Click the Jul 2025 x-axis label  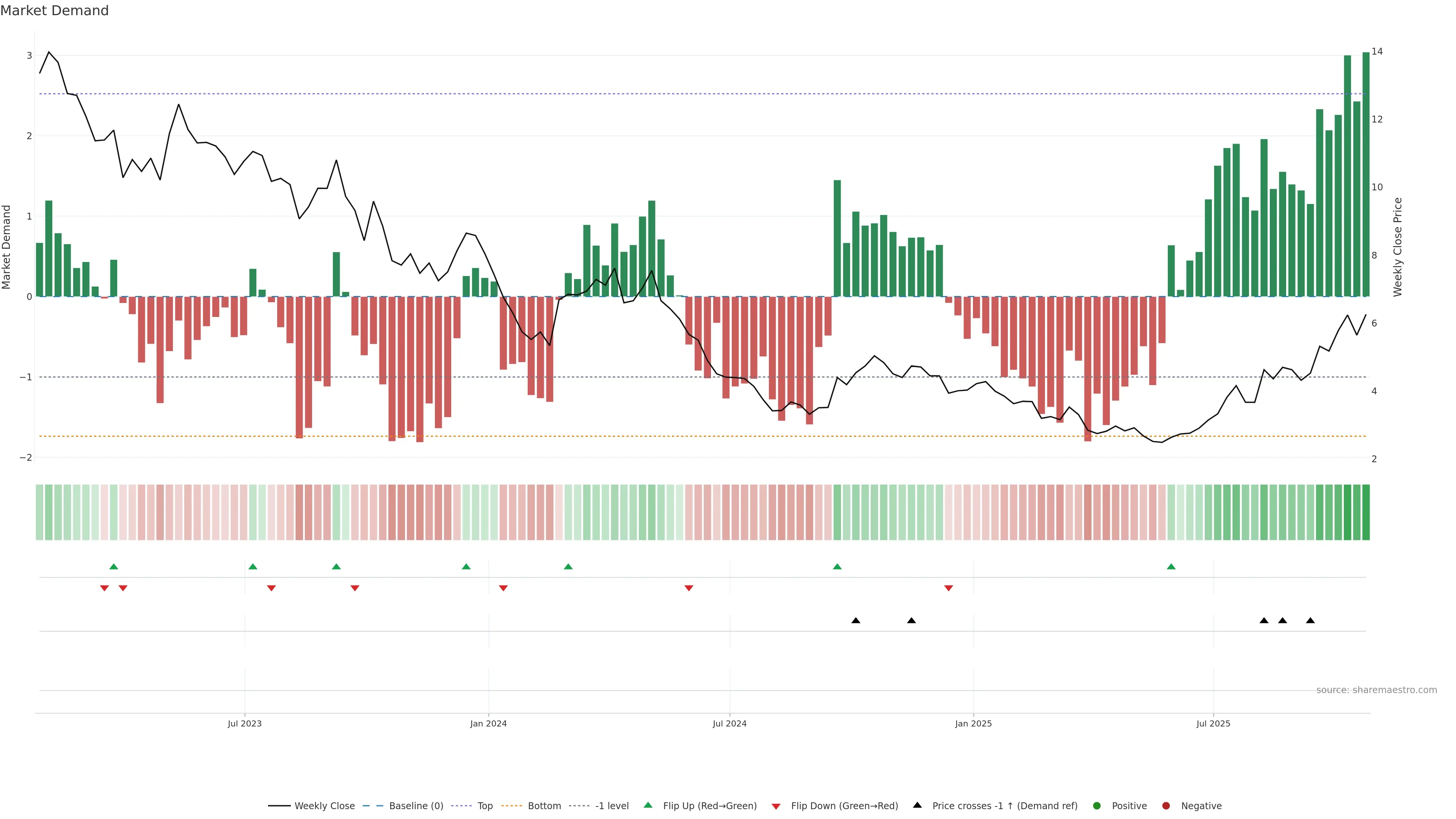1213,723
